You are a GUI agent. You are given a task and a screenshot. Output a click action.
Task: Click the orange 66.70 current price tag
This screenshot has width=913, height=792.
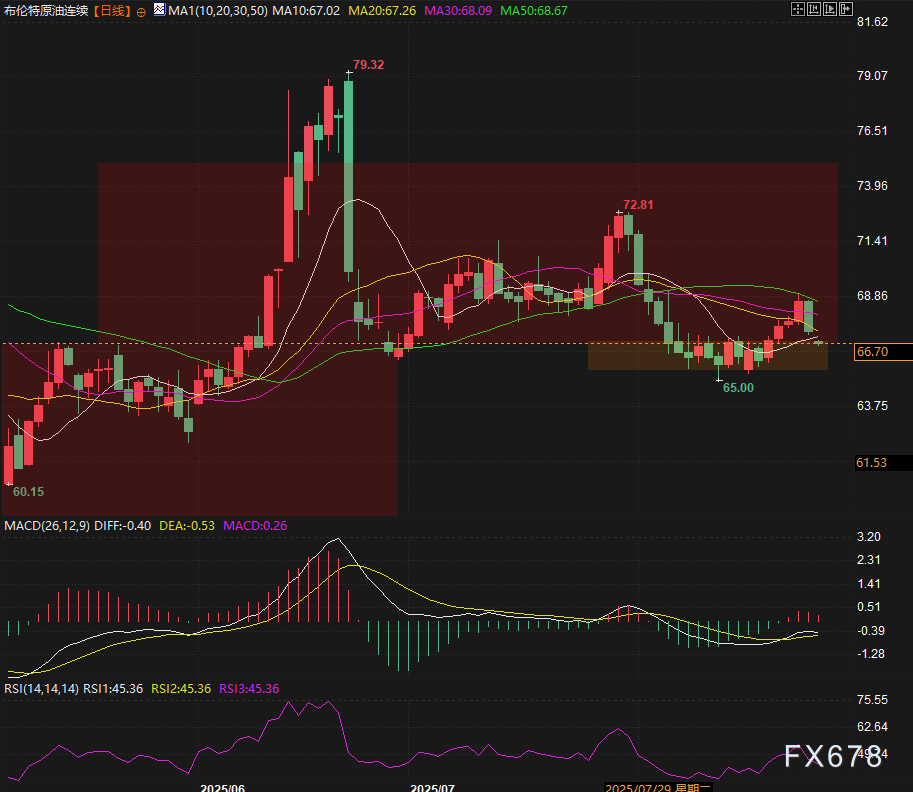click(x=872, y=352)
